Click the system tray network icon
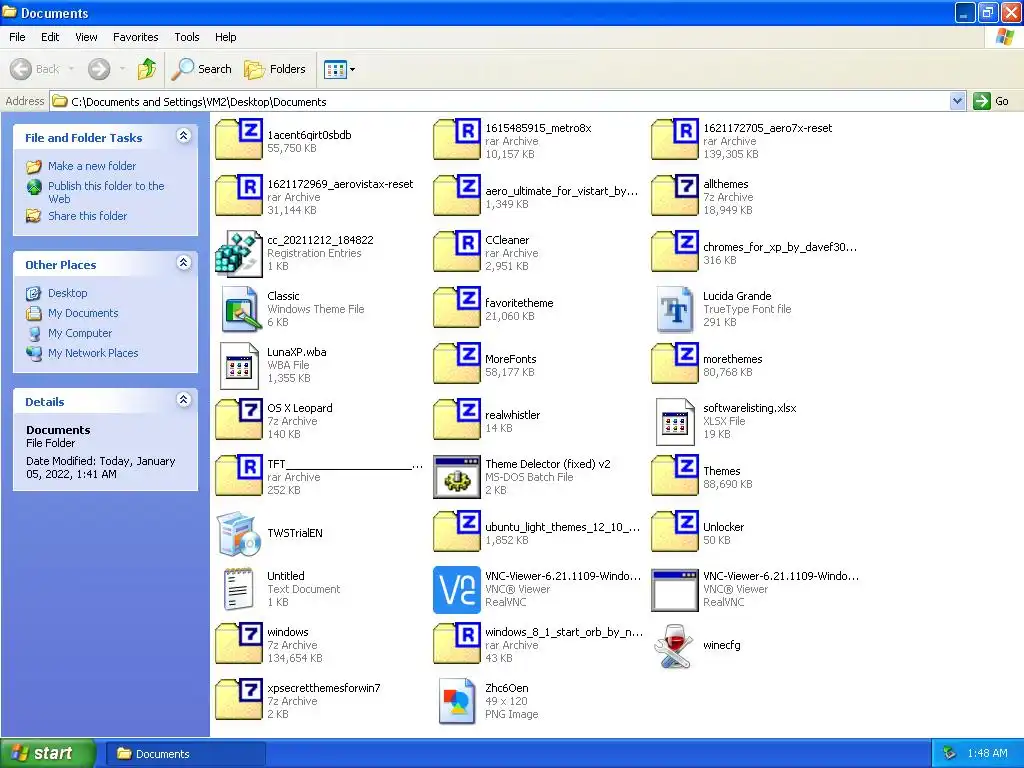Viewport: 1024px width, 768px height. coord(950,753)
